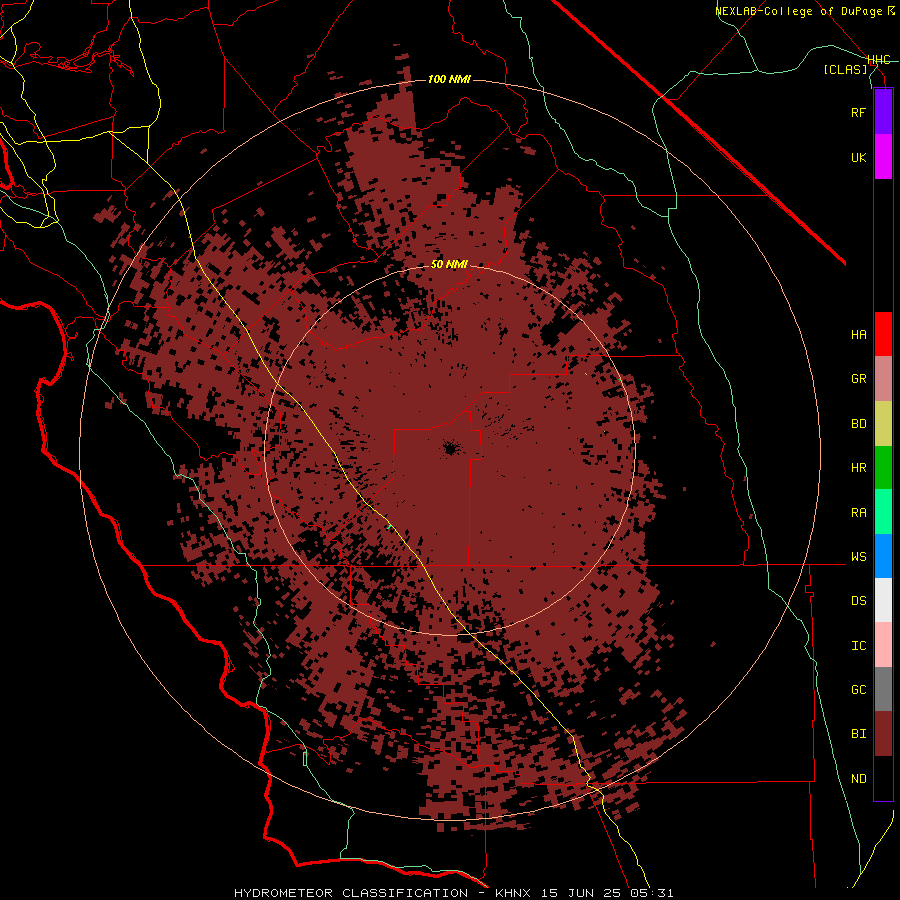Viewport: 900px width, 900px height.
Task: Click the ND black legend swatch
Action: 883,778
